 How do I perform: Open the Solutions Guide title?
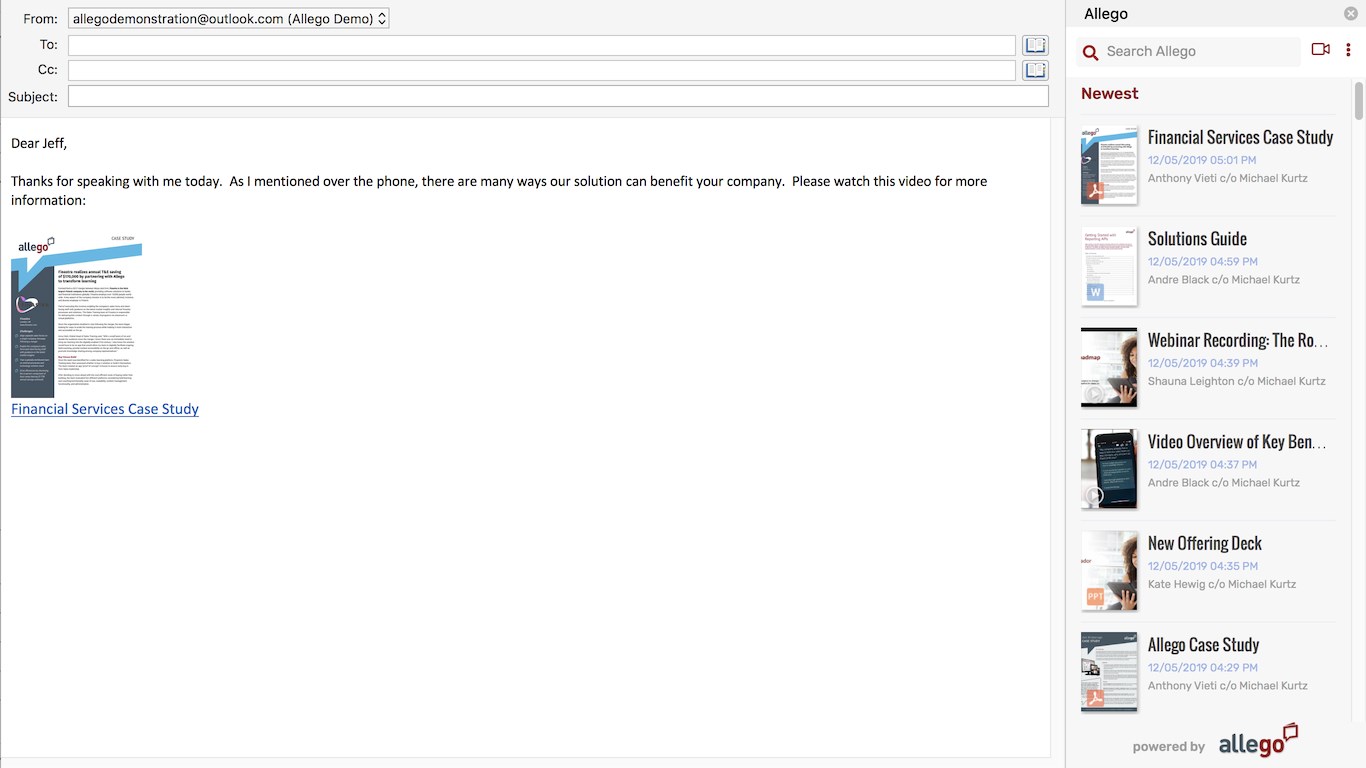pyautogui.click(x=1197, y=239)
